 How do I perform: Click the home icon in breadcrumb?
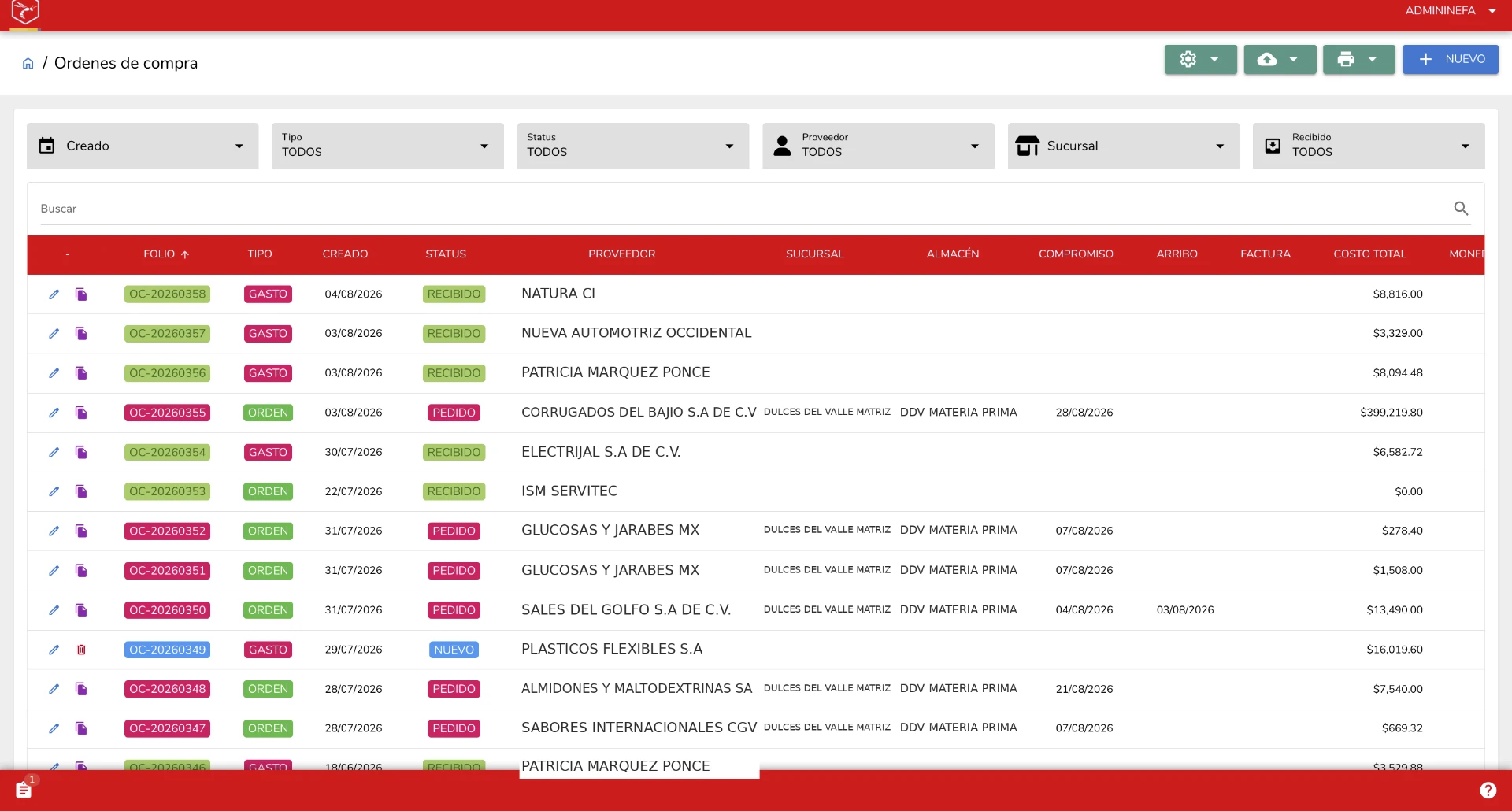click(x=28, y=64)
